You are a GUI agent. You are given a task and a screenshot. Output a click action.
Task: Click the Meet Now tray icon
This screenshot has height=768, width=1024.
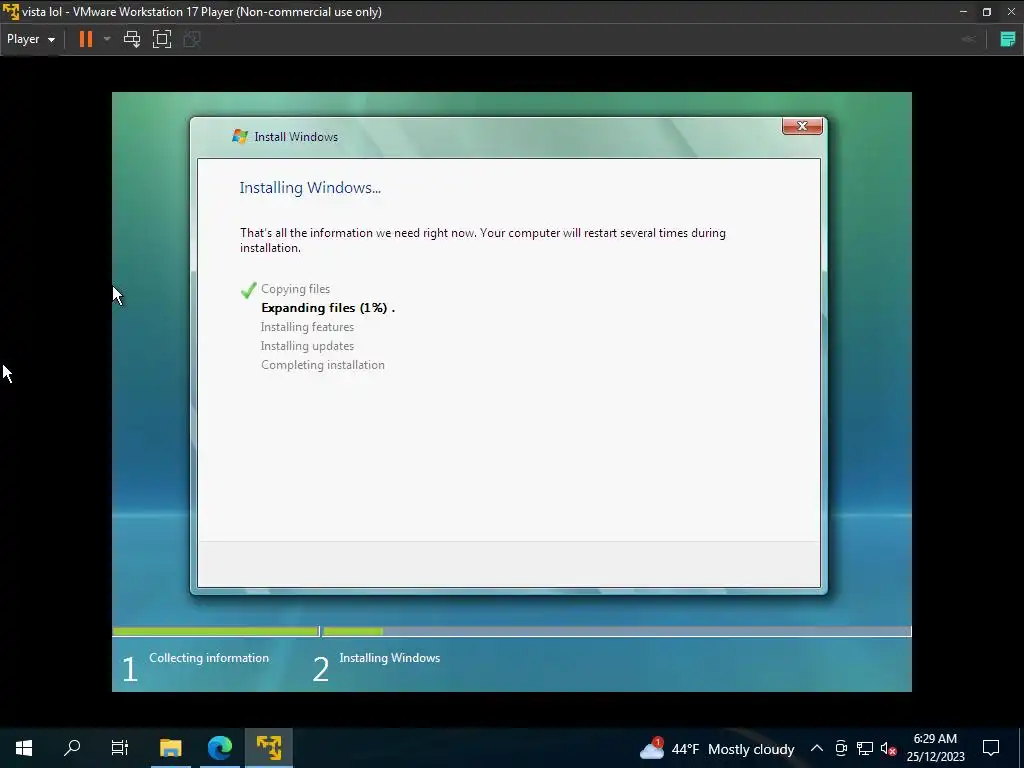tap(841, 748)
